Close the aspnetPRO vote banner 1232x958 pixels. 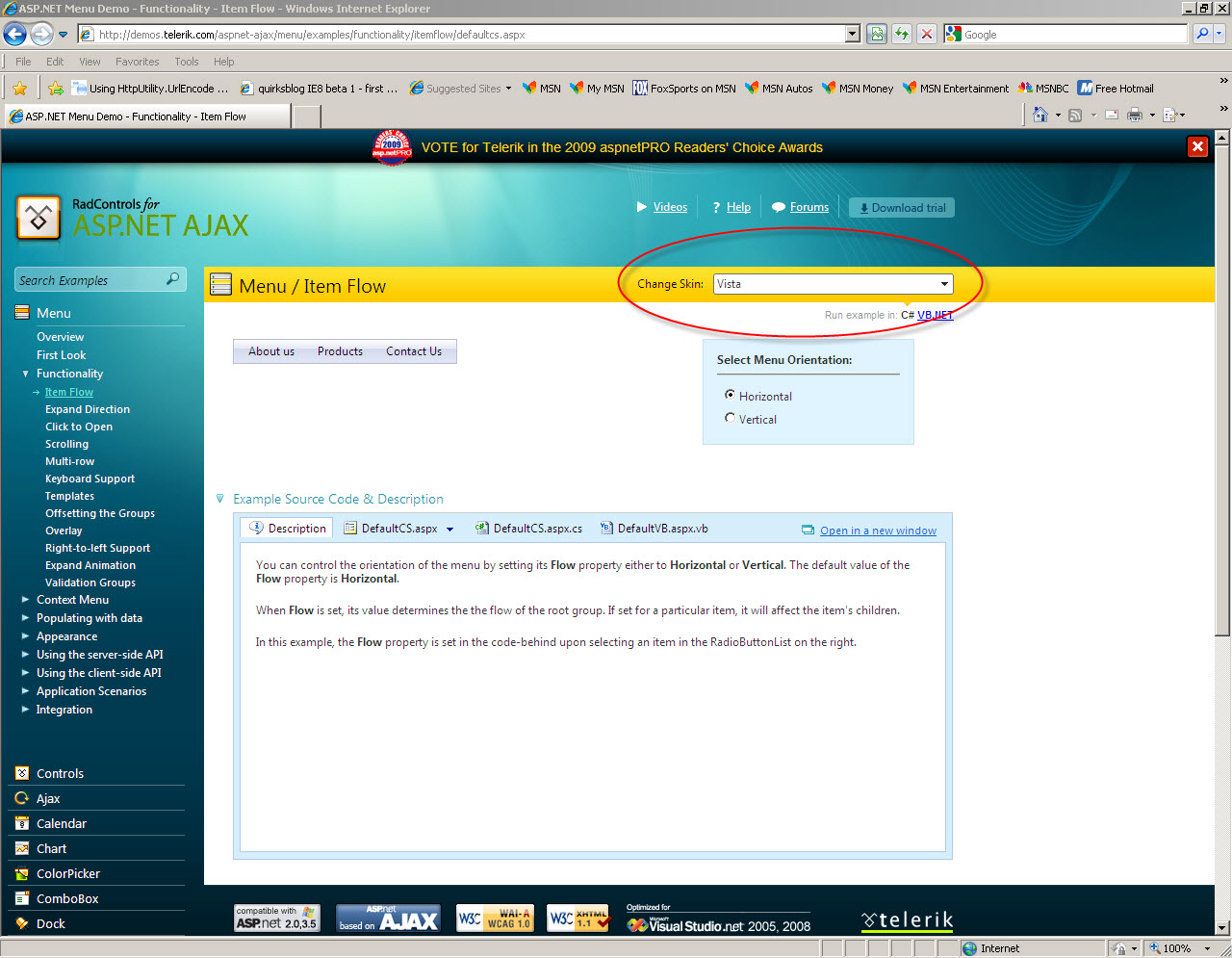point(1197,146)
